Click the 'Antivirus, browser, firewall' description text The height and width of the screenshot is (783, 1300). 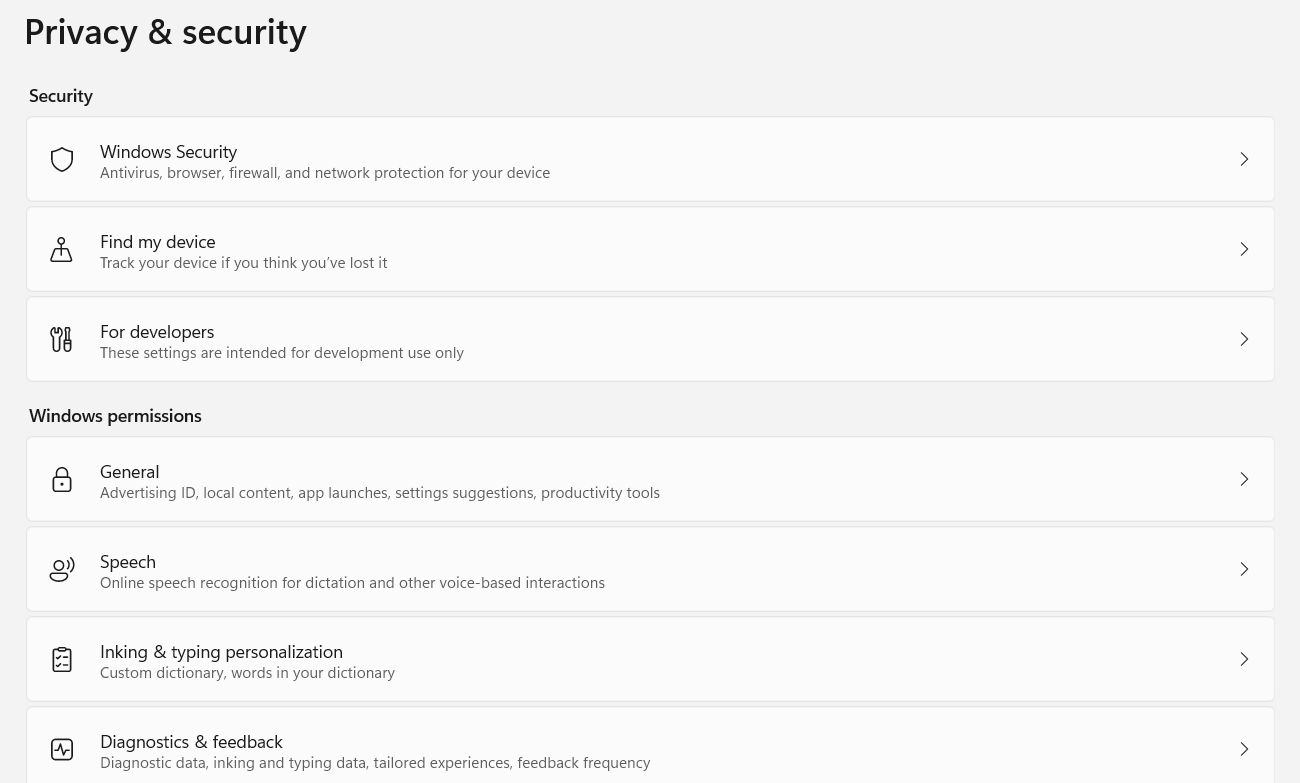[325, 173]
